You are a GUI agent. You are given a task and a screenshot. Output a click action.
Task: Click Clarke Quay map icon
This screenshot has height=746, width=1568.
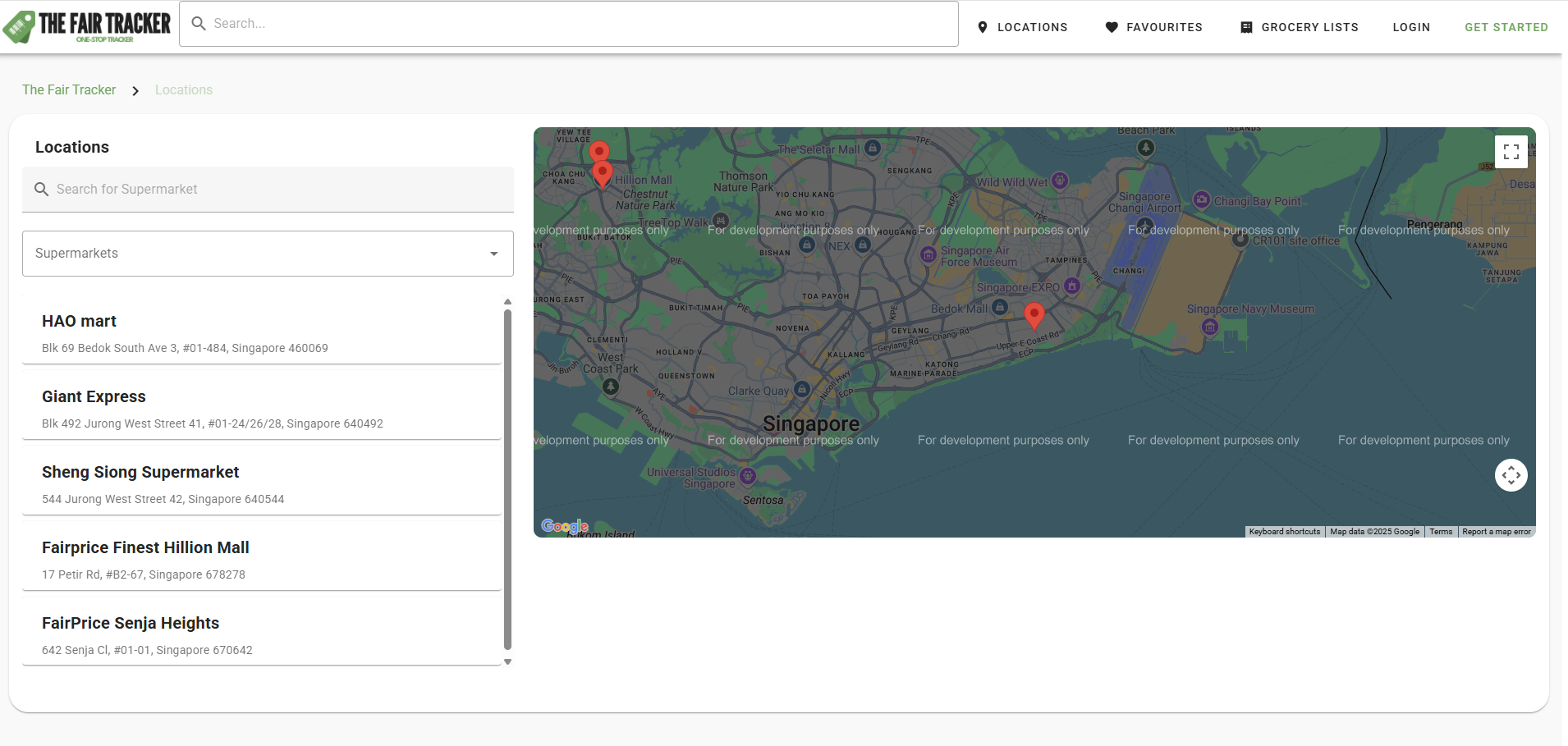[802, 389]
